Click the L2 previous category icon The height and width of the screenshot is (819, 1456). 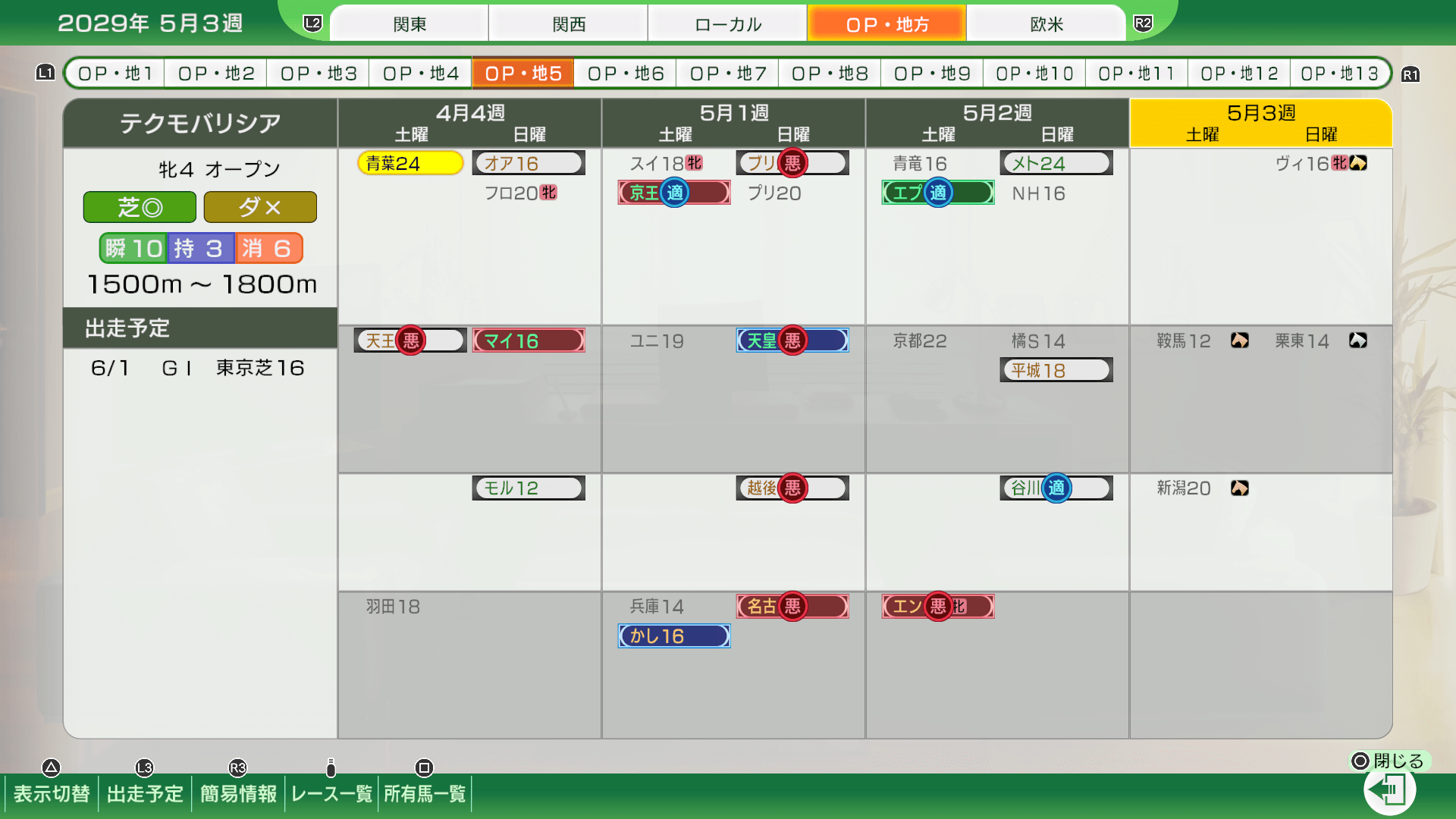(312, 24)
